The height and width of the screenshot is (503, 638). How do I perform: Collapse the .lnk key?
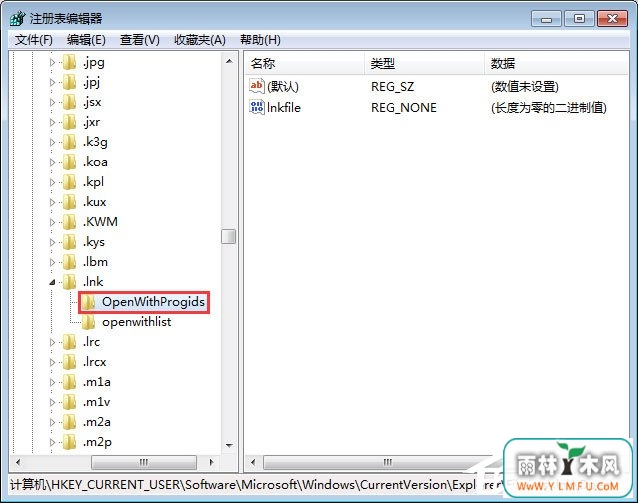point(52,282)
